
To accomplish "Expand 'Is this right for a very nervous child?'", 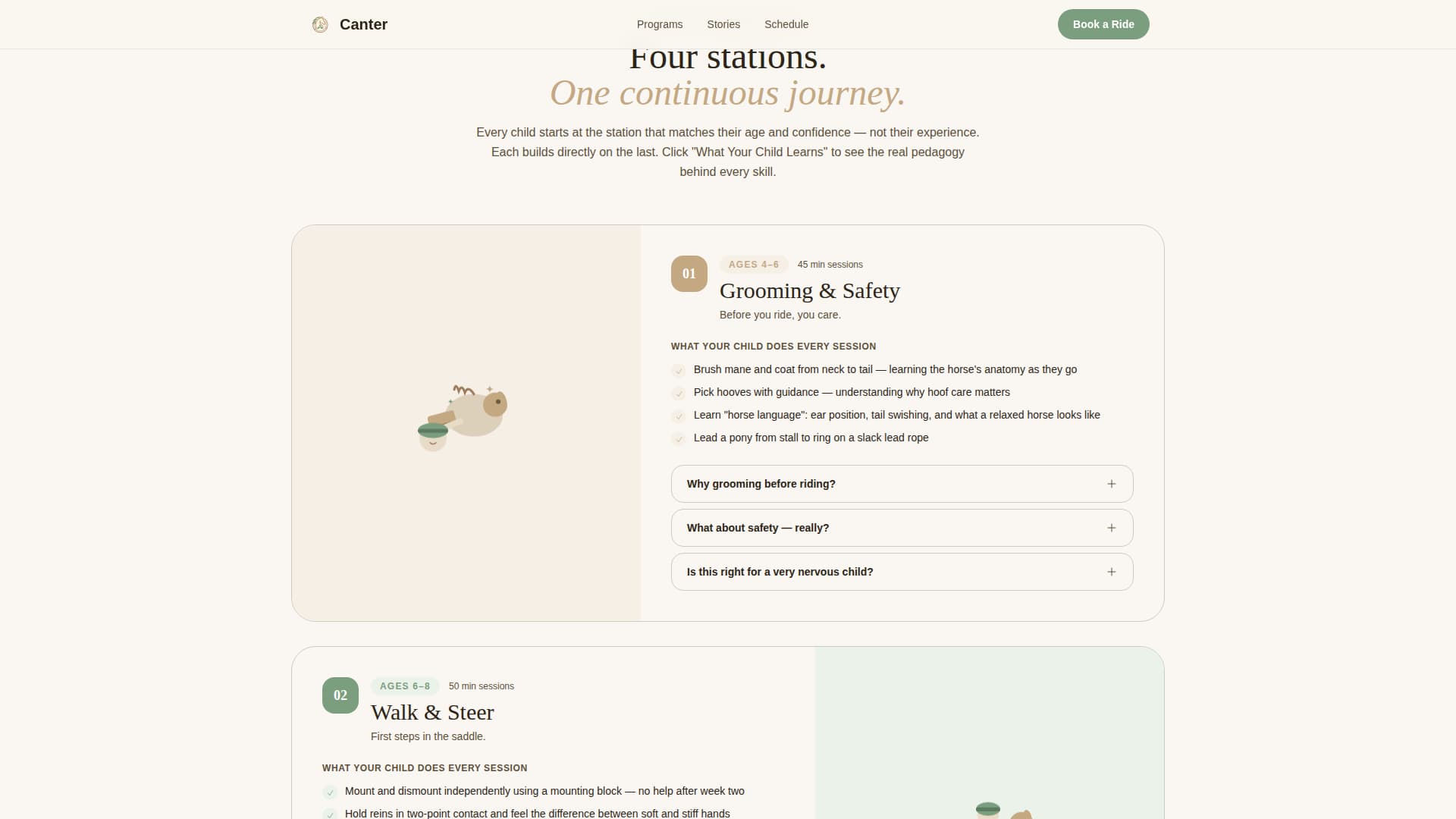I will tap(902, 572).
